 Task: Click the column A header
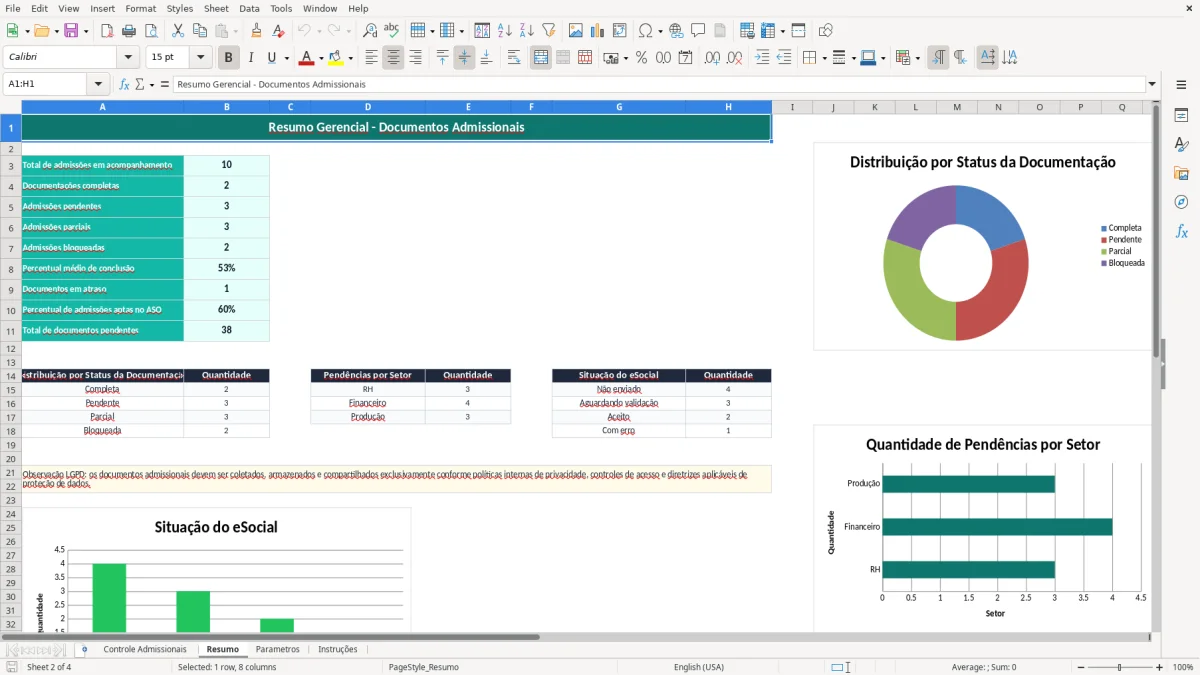[x=102, y=107]
